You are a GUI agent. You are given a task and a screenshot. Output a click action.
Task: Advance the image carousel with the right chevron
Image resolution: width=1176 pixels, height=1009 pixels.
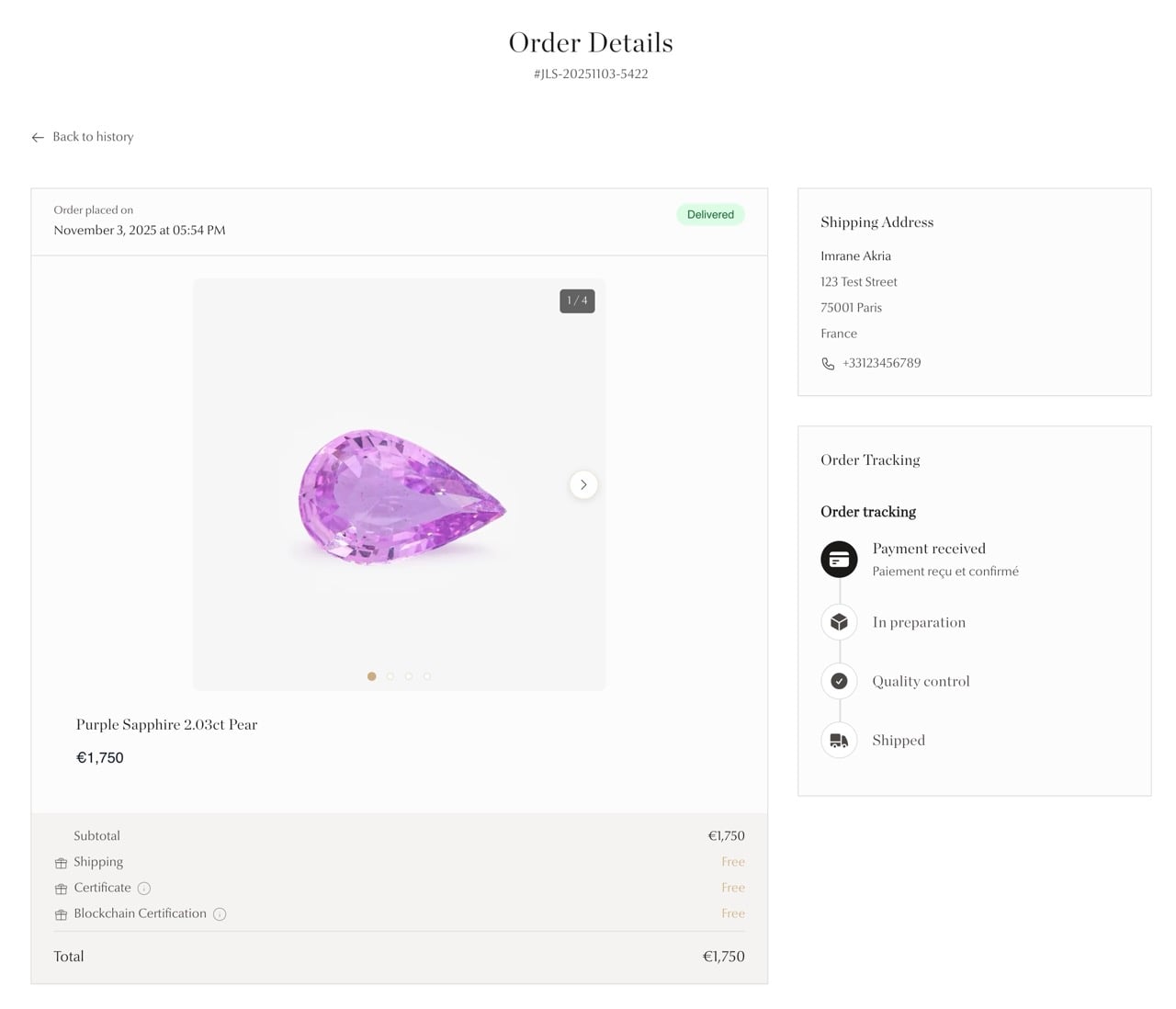(582, 484)
